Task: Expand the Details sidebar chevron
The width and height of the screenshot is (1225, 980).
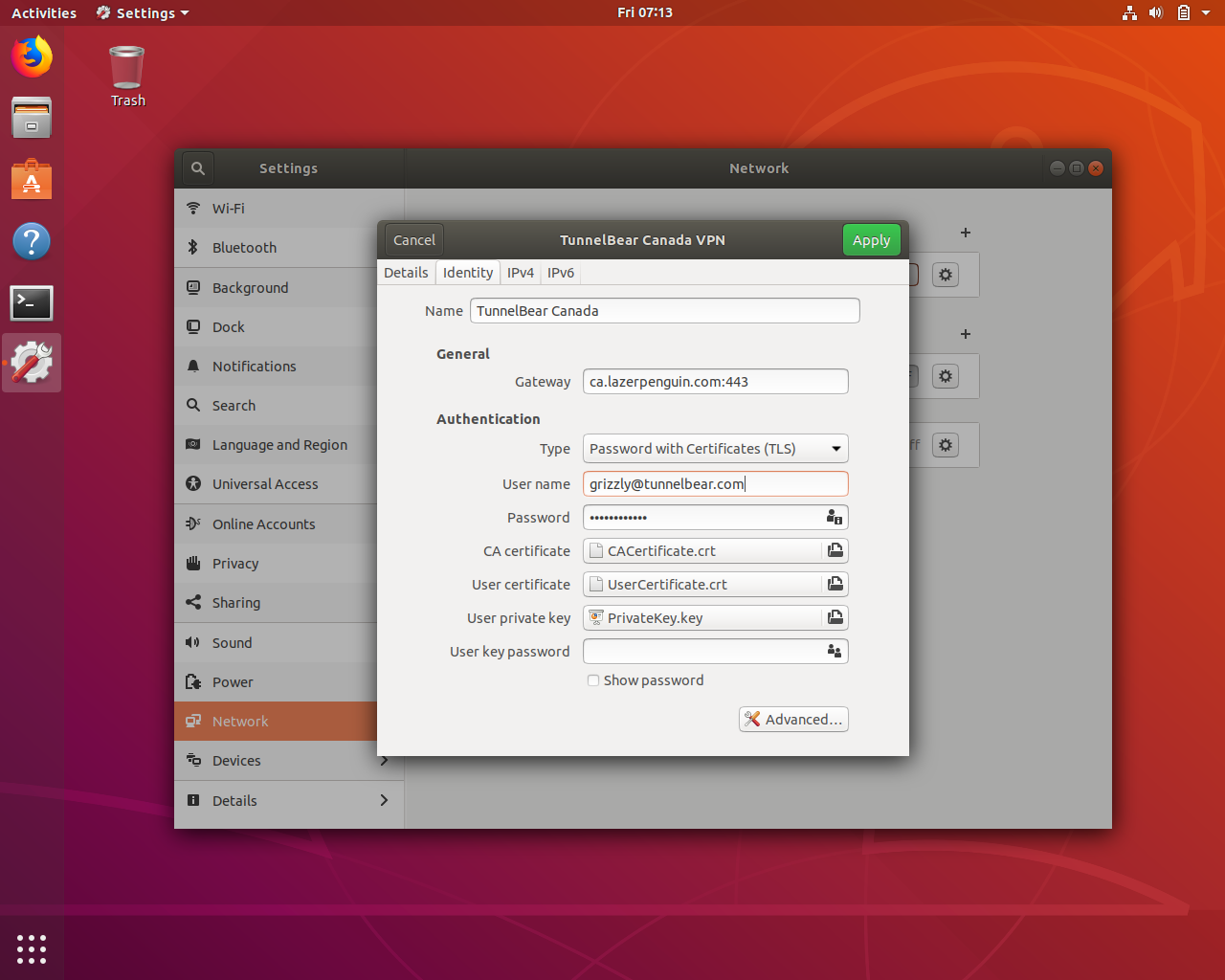Action: [384, 800]
